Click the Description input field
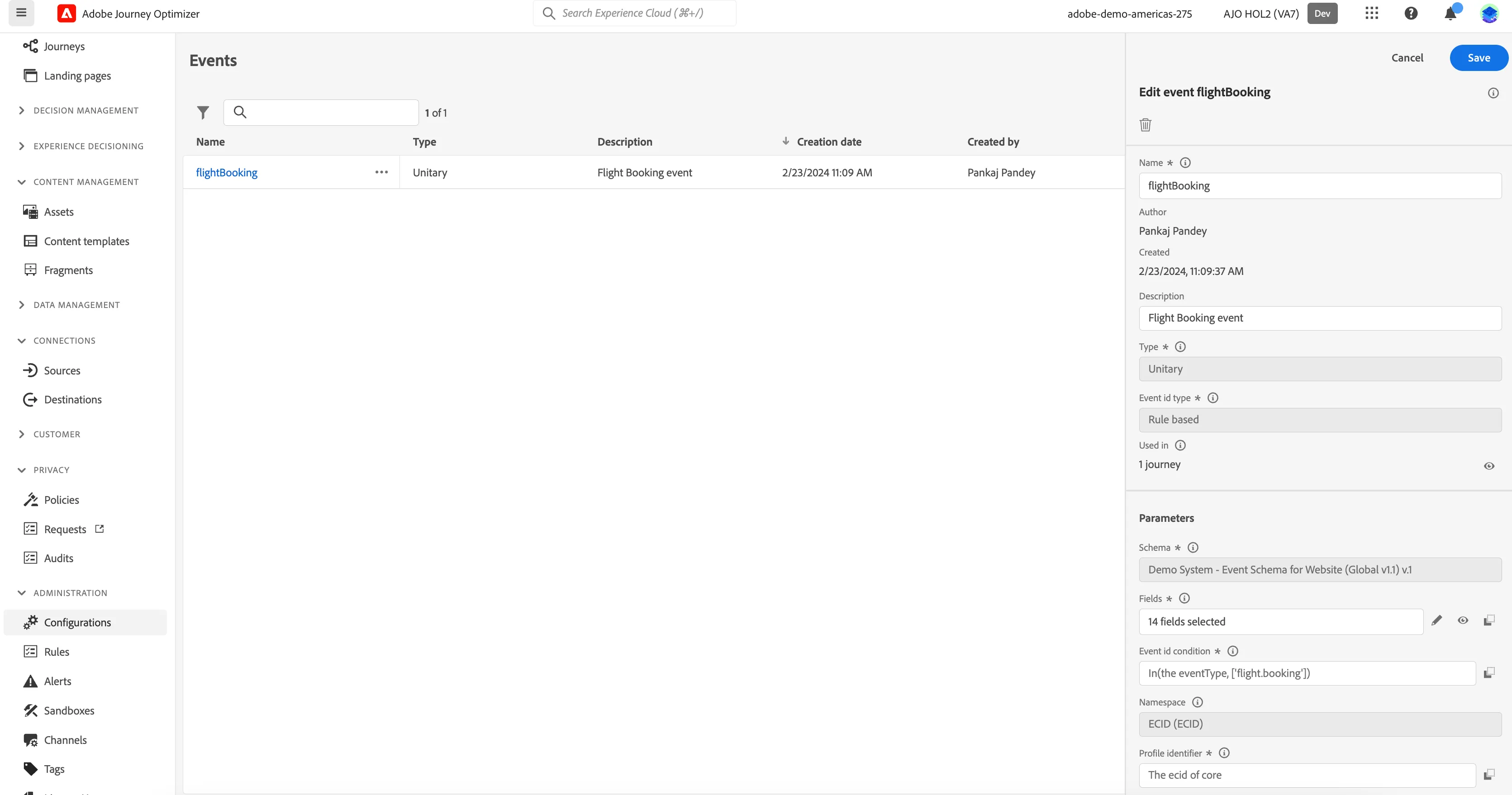1512x795 pixels. point(1320,318)
